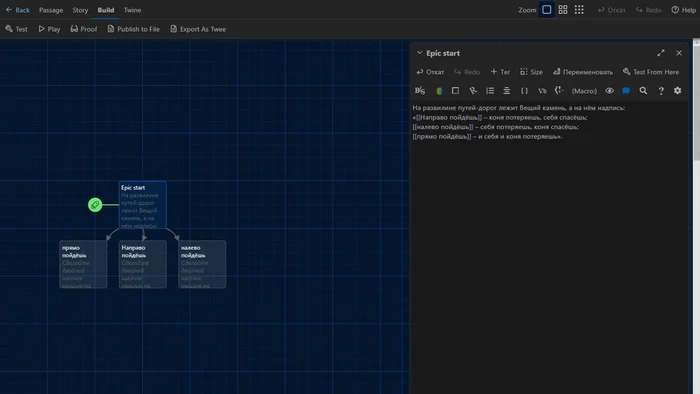Play the story
This screenshot has height=394, width=700.
click(49, 29)
